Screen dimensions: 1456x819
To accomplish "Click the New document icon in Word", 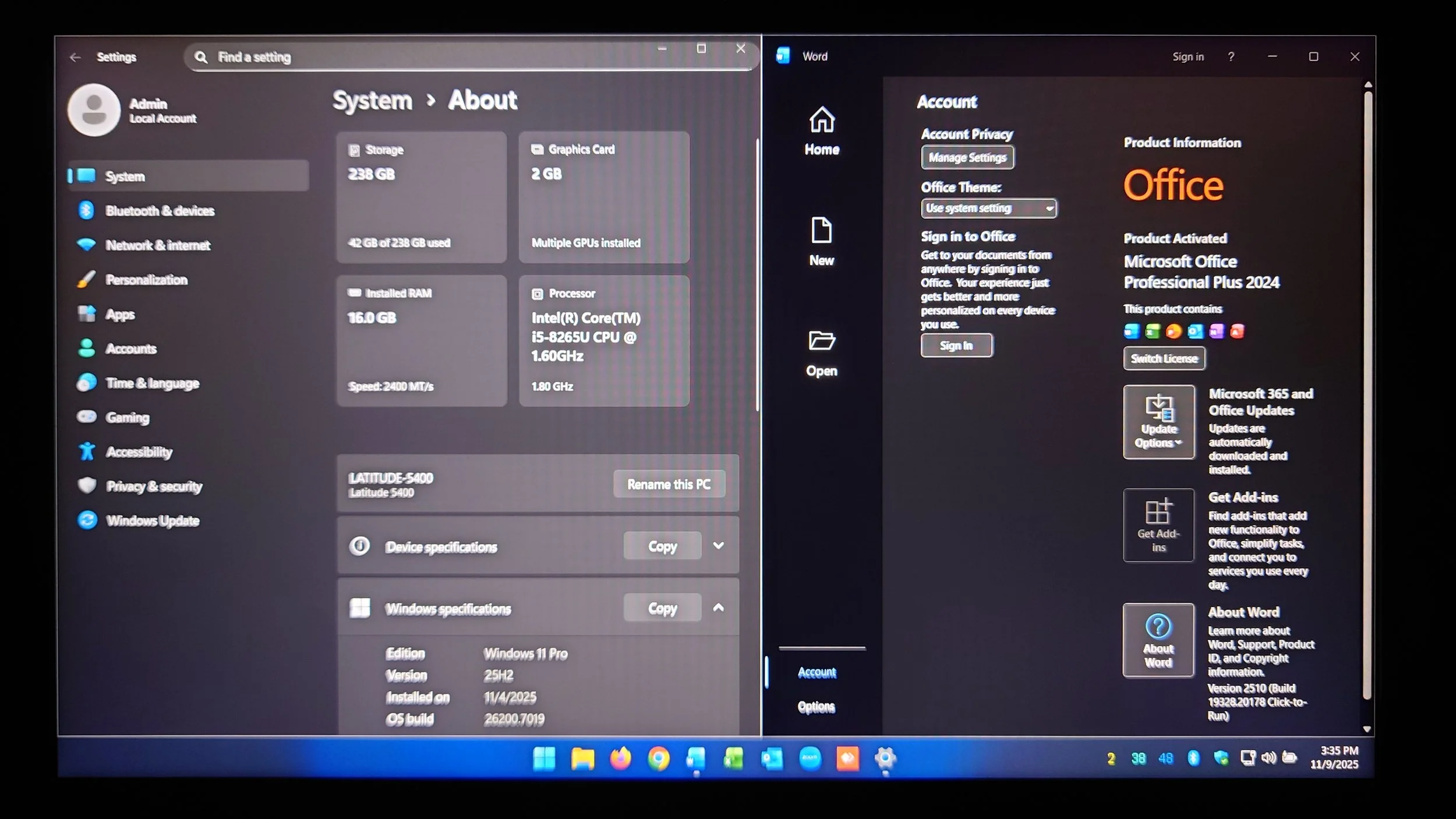I will coord(821,231).
